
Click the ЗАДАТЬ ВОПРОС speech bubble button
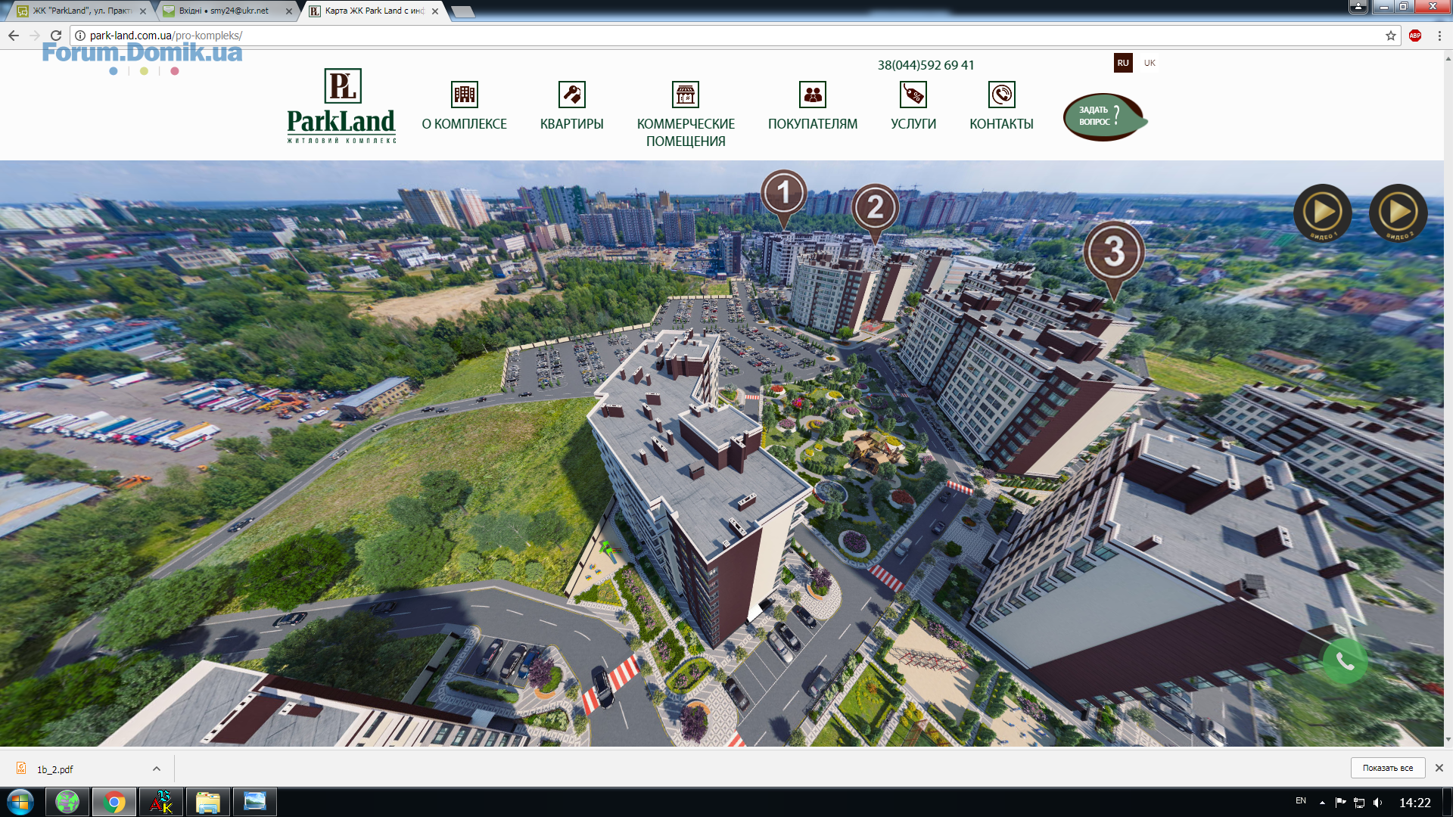point(1104,116)
